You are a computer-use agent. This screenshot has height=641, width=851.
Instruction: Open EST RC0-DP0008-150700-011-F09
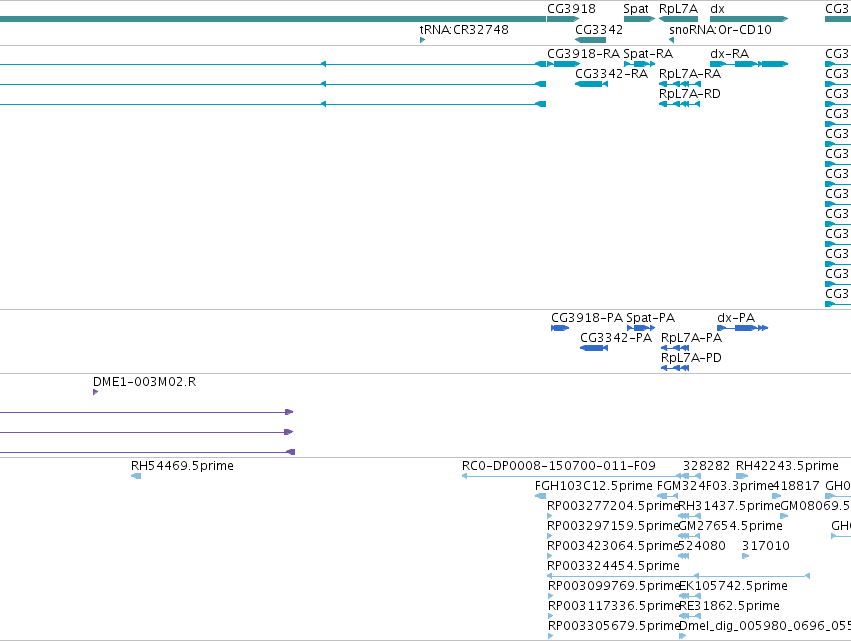[581, 476]
